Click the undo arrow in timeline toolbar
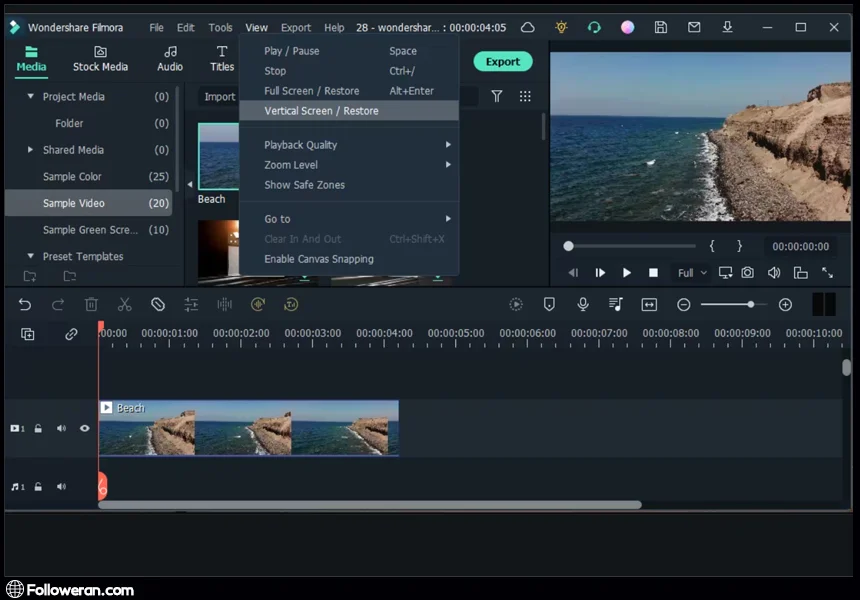This screenshot has height=600, width=860. [25, 305]
